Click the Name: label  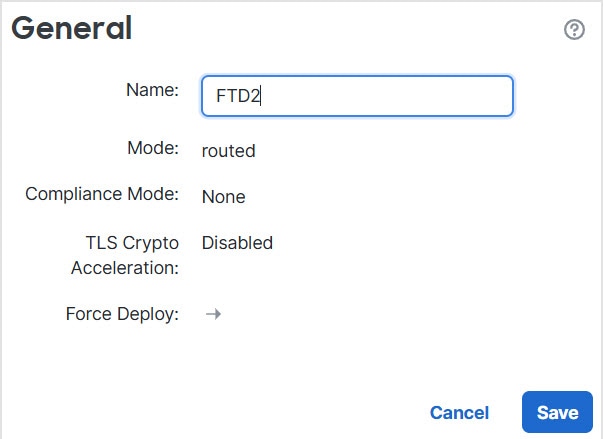point(152,90)
